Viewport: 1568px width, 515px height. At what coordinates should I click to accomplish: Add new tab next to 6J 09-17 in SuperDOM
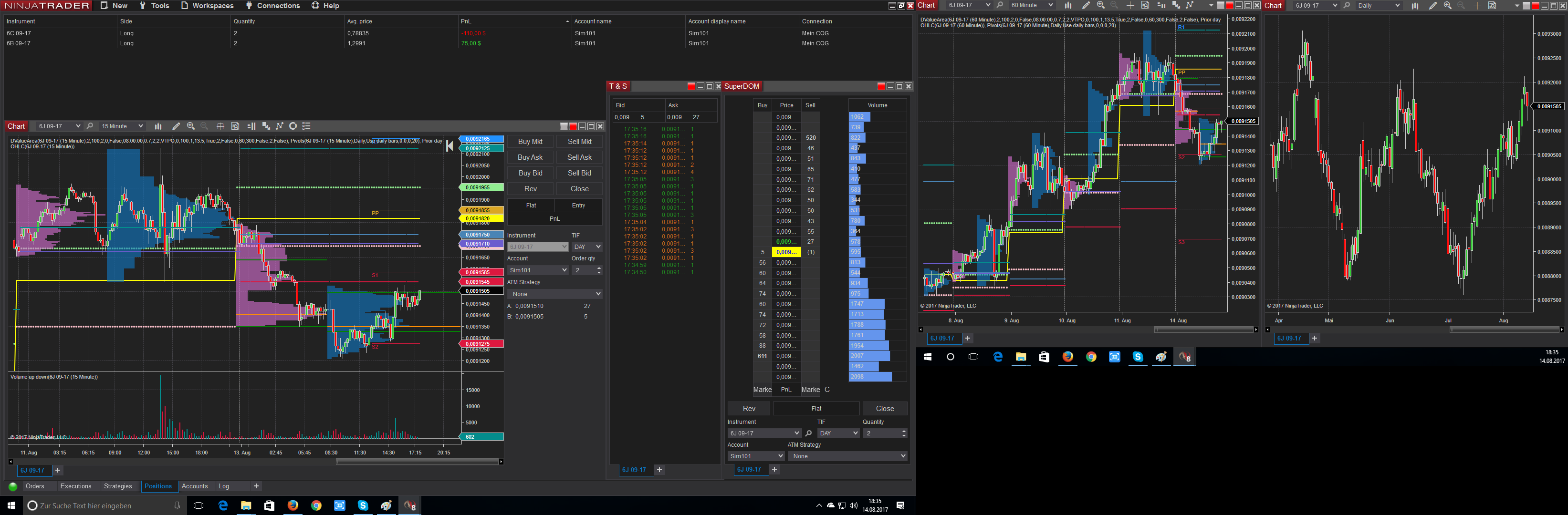click(774, 469)
